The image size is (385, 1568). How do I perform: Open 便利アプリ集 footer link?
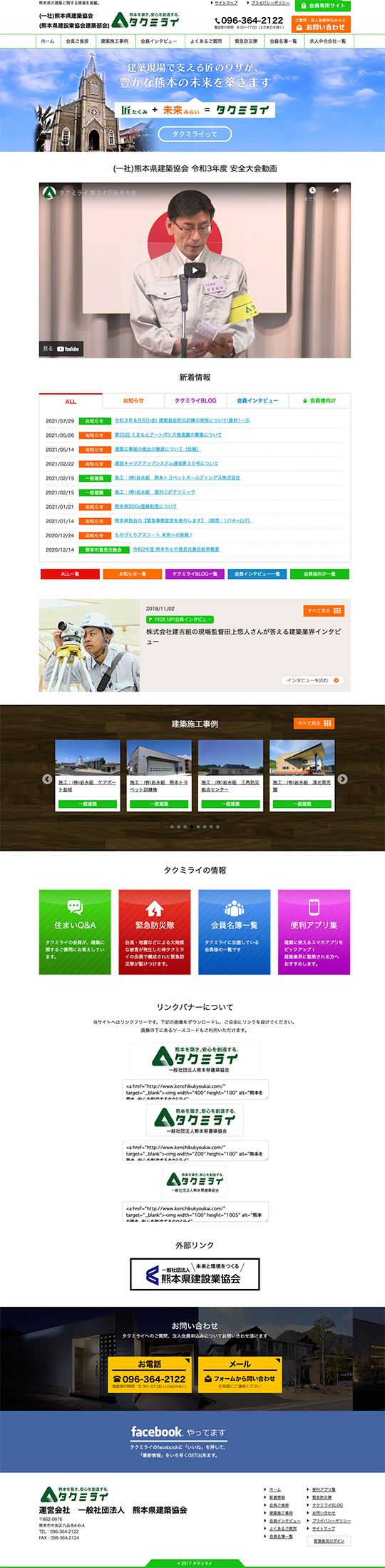[323, 1489]
